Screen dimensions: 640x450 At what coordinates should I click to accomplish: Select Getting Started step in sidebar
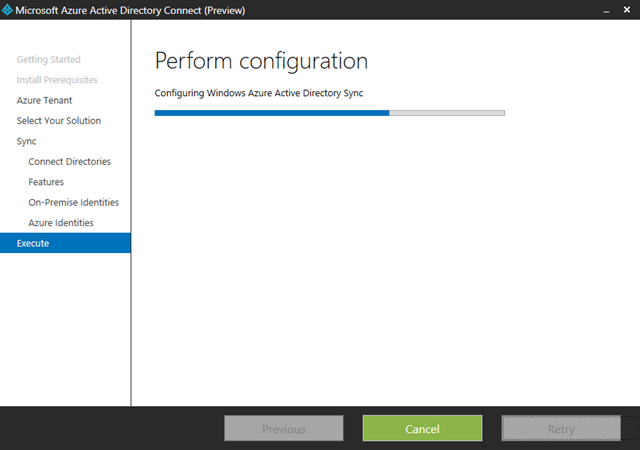(x=49, y=60)
